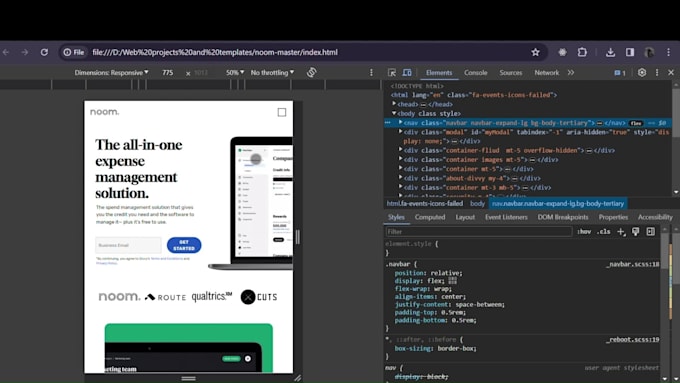Switch to the Sources tab
Screen dimensions: 680x383
tap(511, 72)
